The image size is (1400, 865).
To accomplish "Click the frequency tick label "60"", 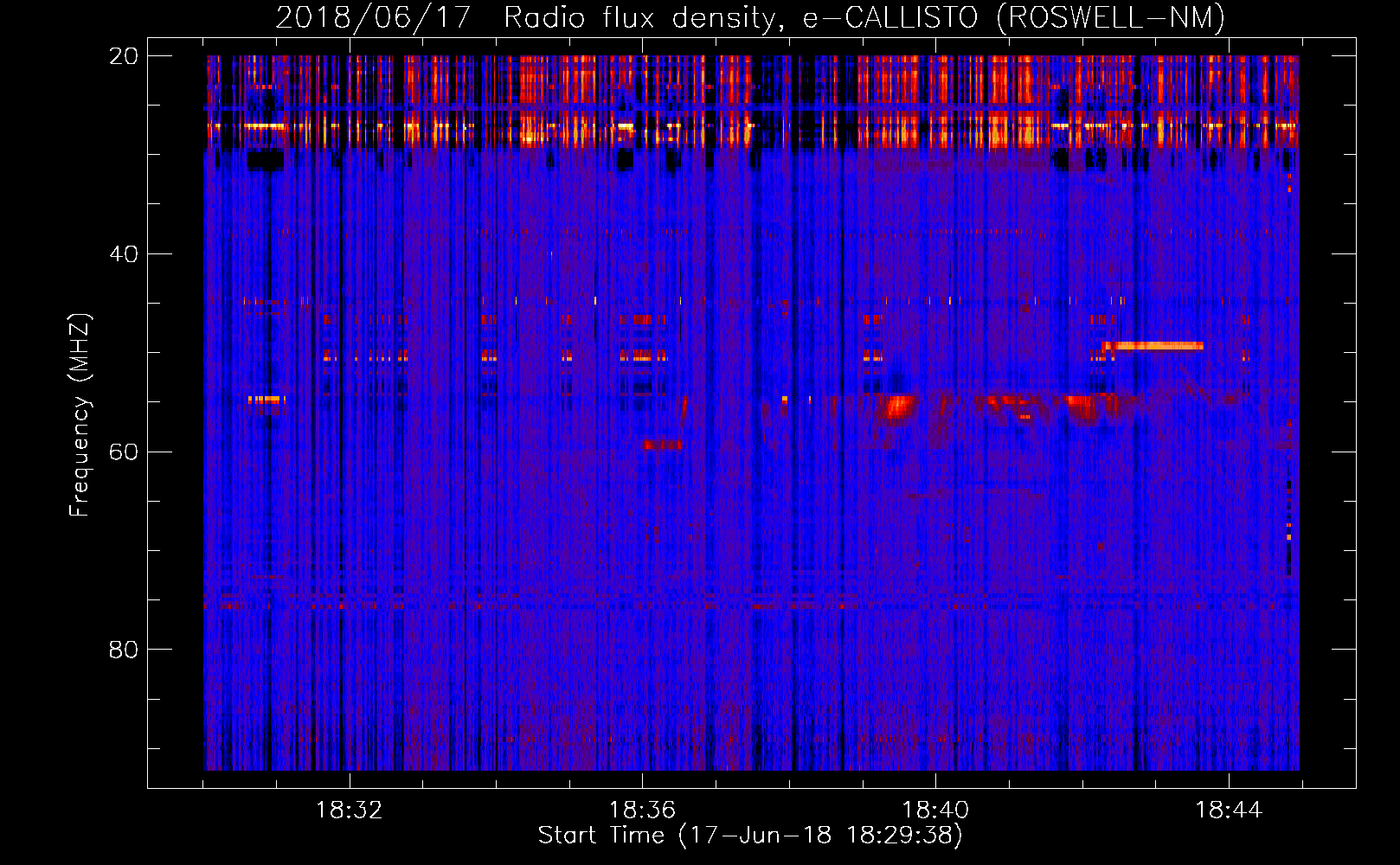I will tap(124, 452).
